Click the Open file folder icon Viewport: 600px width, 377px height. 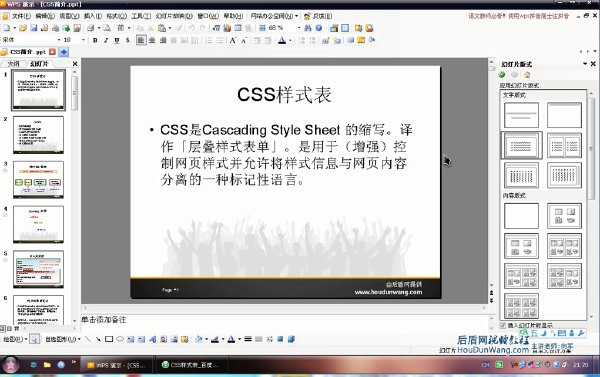pyautogui.click(x=23, y=28)
